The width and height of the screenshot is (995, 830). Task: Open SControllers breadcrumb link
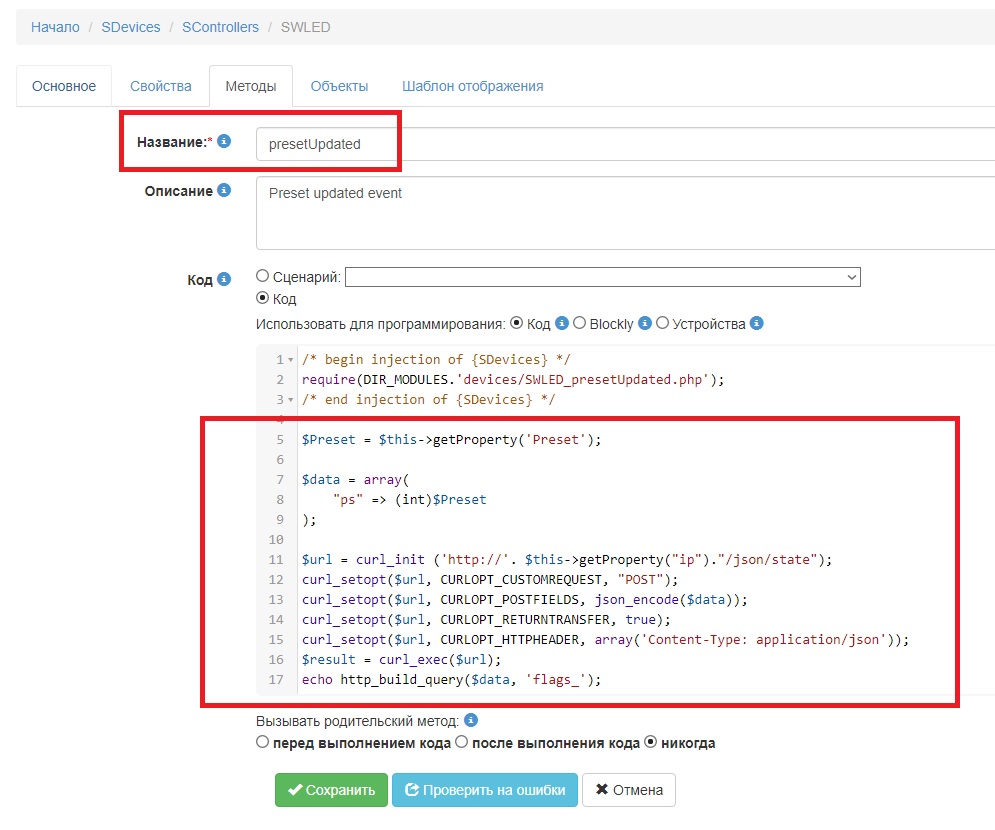click(220, 27)
